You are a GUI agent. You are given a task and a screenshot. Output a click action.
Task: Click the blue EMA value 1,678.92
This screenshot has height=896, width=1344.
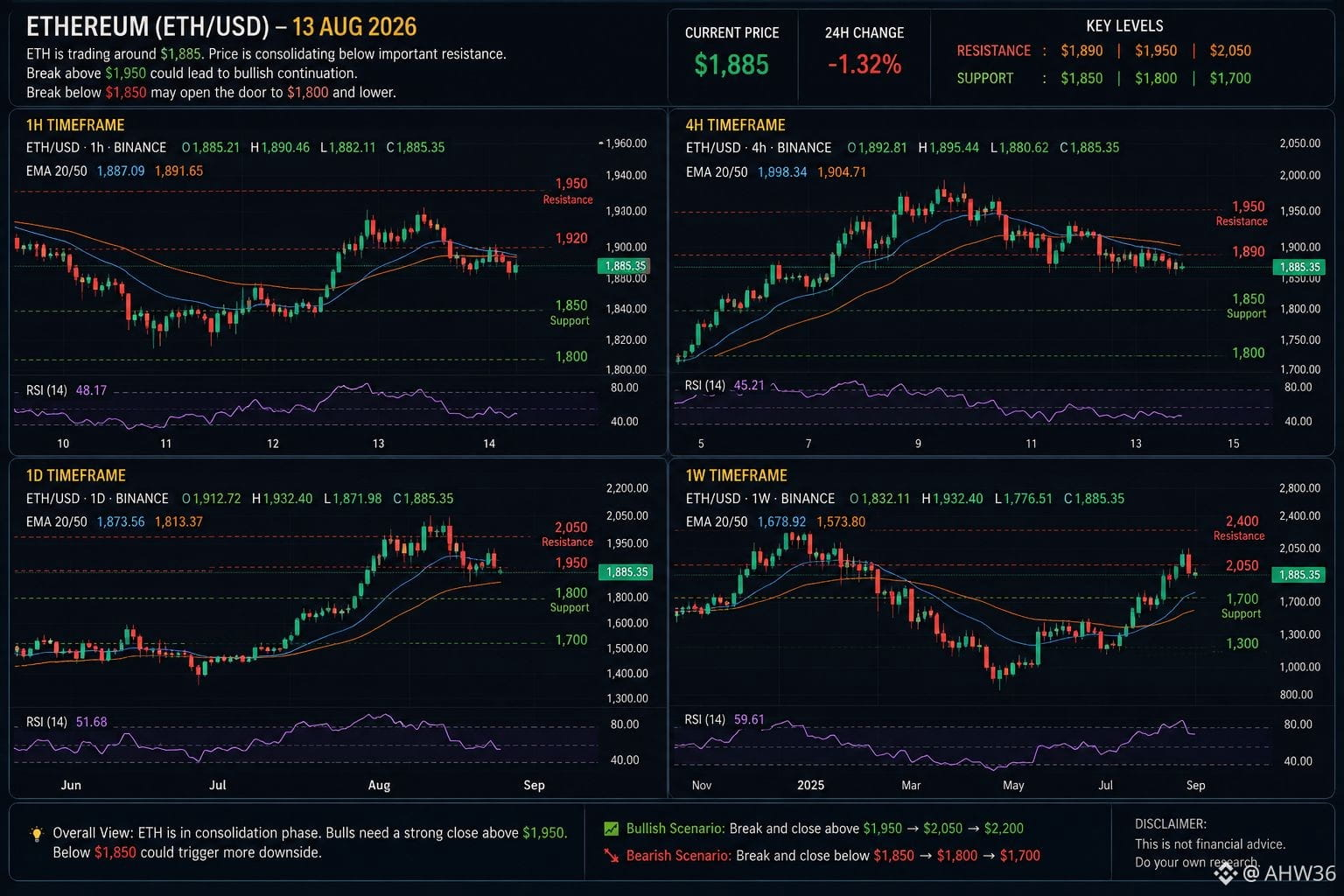pyautogui.click(x=781, y=521)
